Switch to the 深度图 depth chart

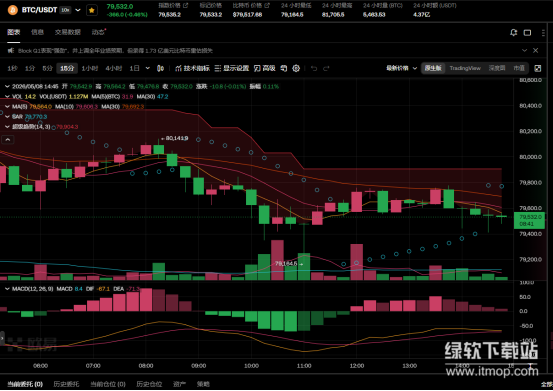coord(497,68)
